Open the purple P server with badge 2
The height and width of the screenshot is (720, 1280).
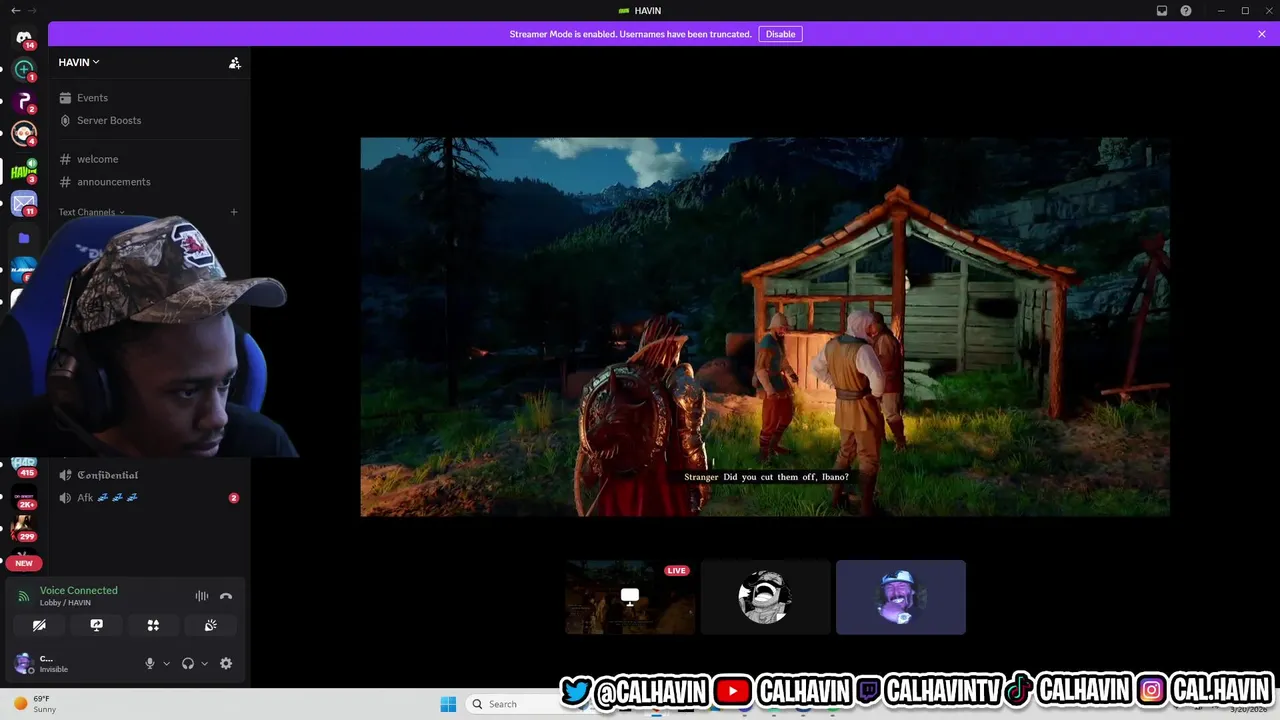[x=24, y=102]
